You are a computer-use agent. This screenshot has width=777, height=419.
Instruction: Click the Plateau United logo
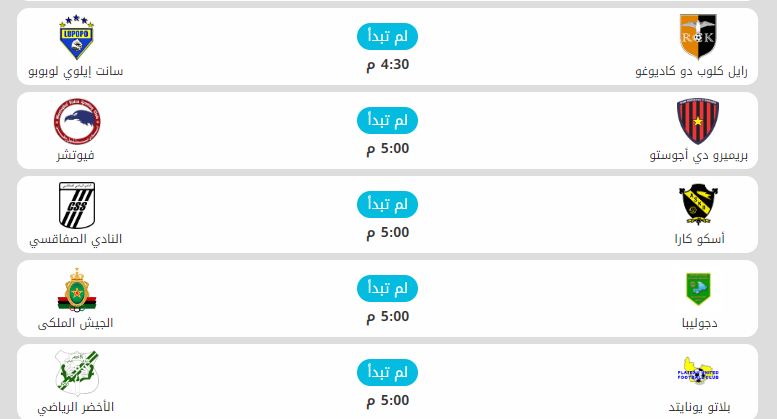699,372
